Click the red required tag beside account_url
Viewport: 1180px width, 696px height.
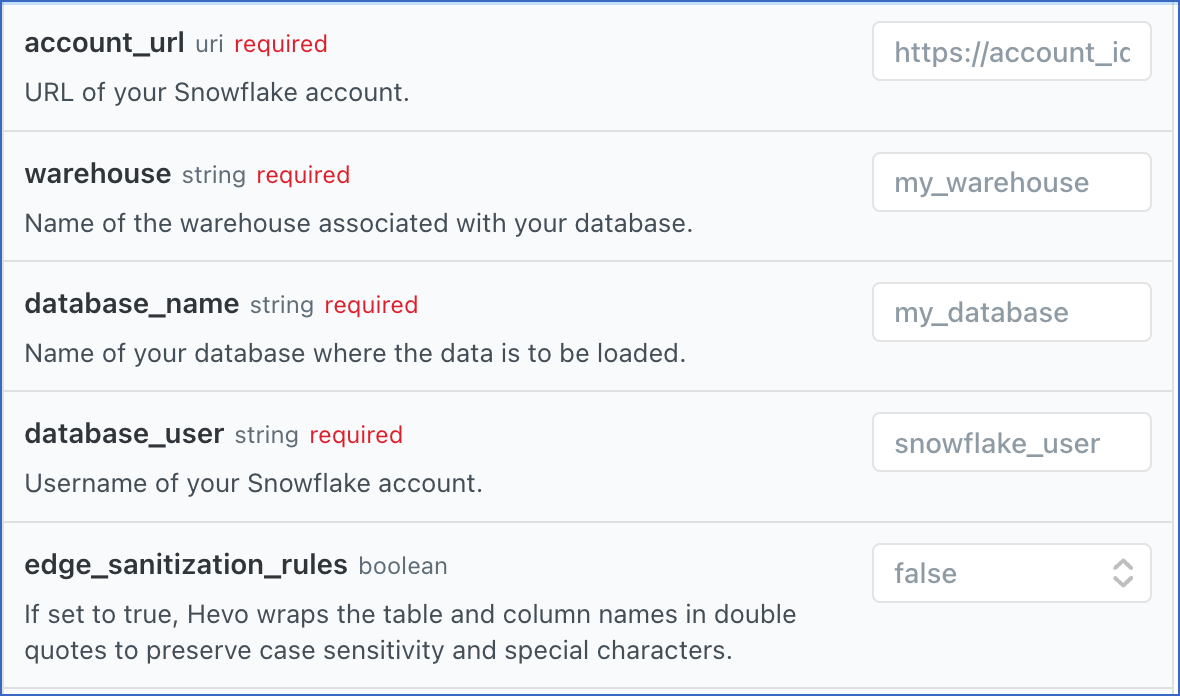click(281, 44)
